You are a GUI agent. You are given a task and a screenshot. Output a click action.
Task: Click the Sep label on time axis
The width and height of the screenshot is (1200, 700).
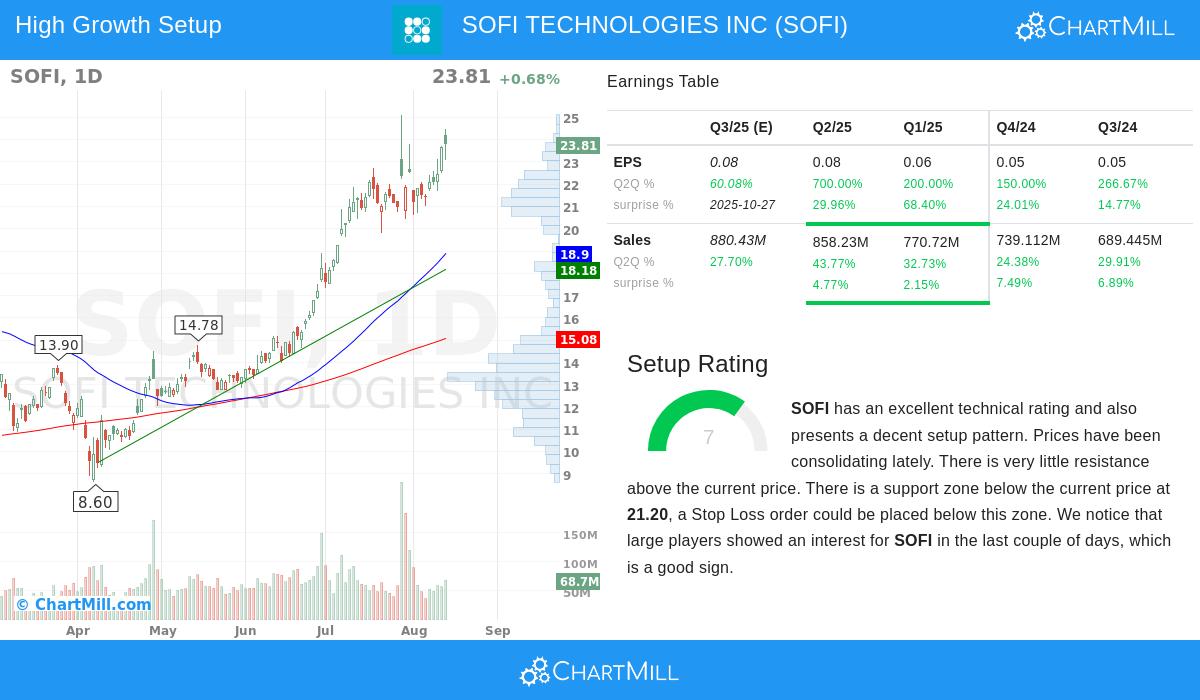coord(498,631)
